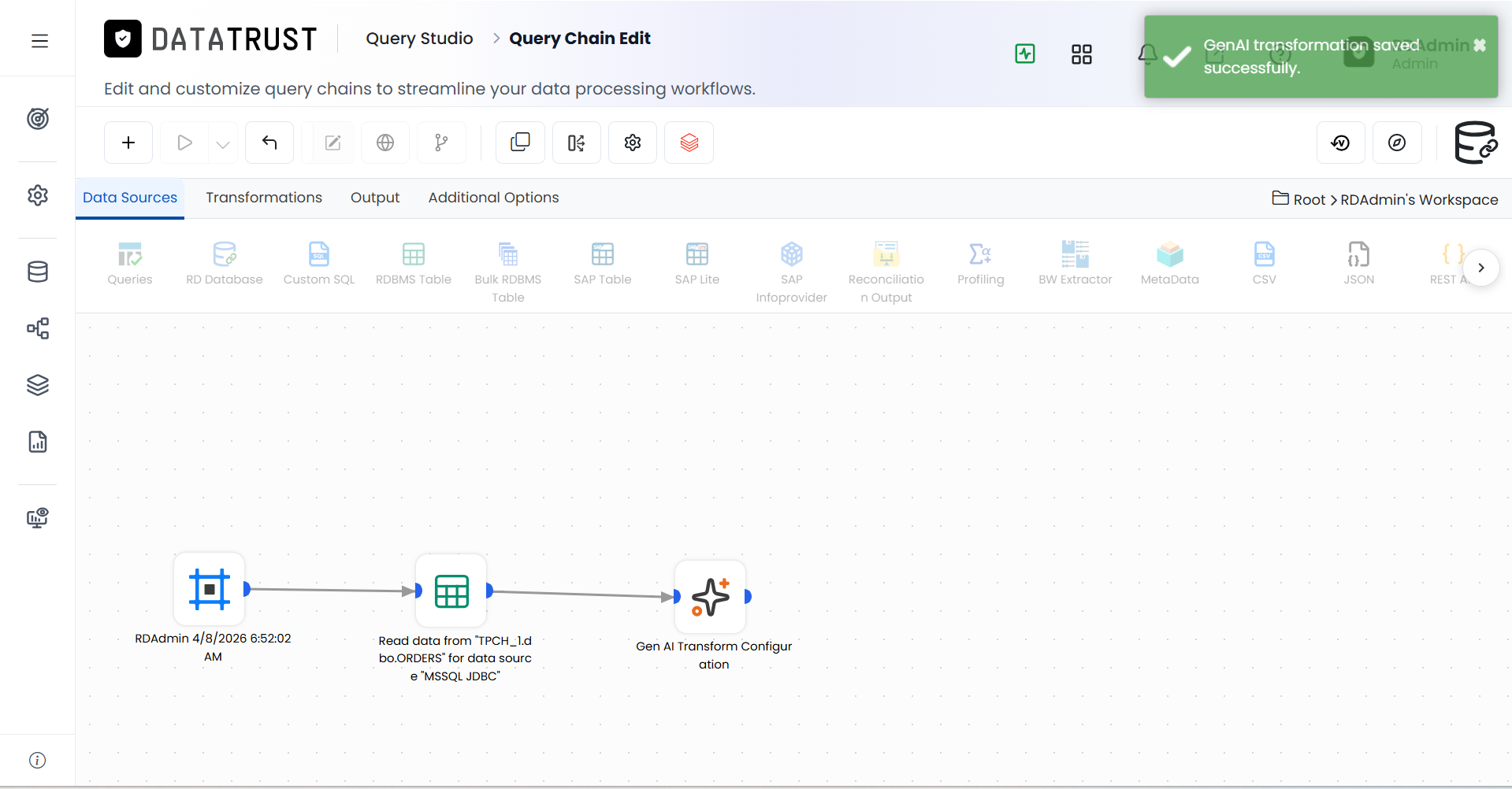The height and width of the screenshot is (789, 1512).
Task: Select the BW Extractor source
Action: (1075, 264)
